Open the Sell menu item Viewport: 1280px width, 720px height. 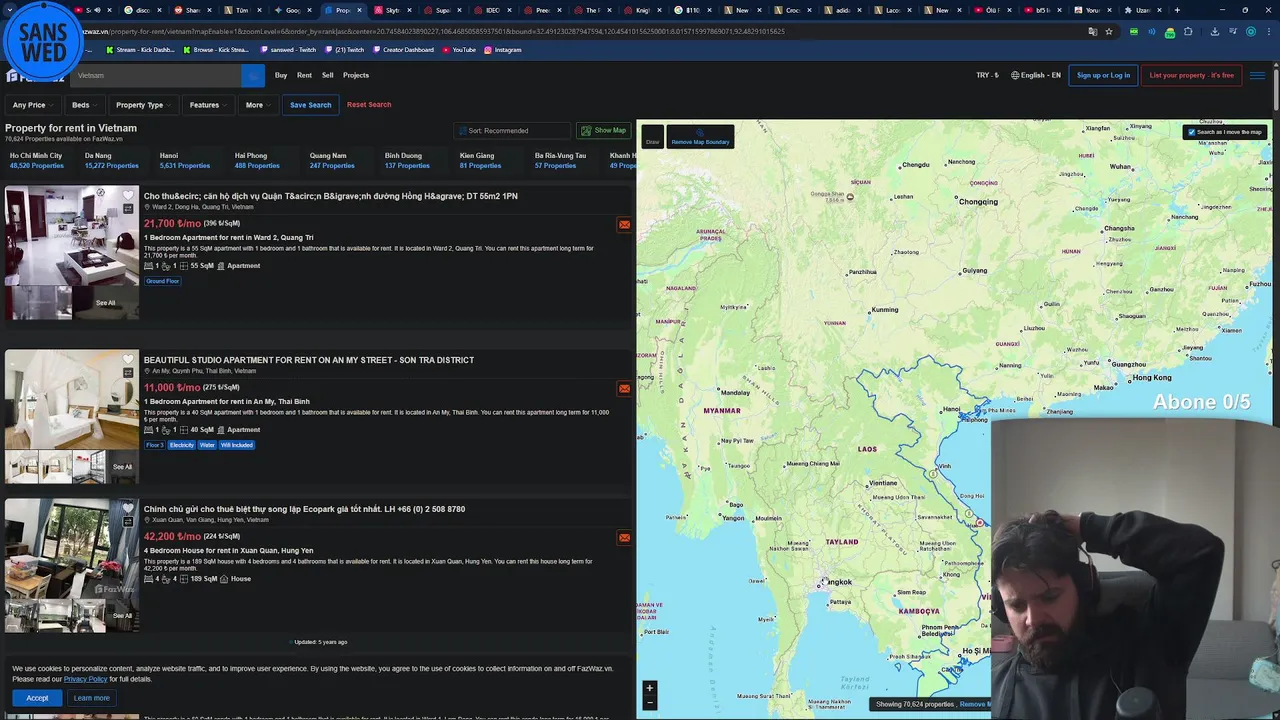pos(327,75)
